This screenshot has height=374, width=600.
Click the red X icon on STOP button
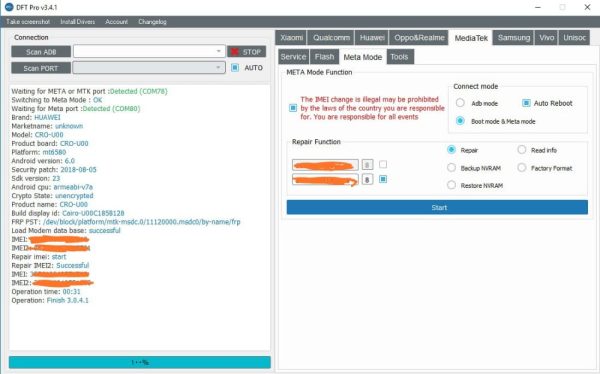coord(235,52)
